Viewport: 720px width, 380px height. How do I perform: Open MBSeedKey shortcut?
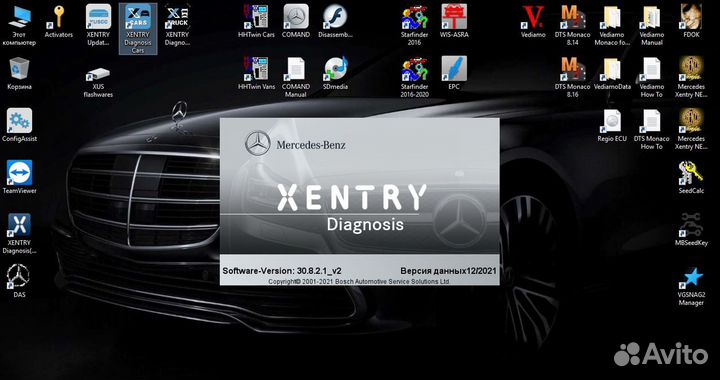691,229
